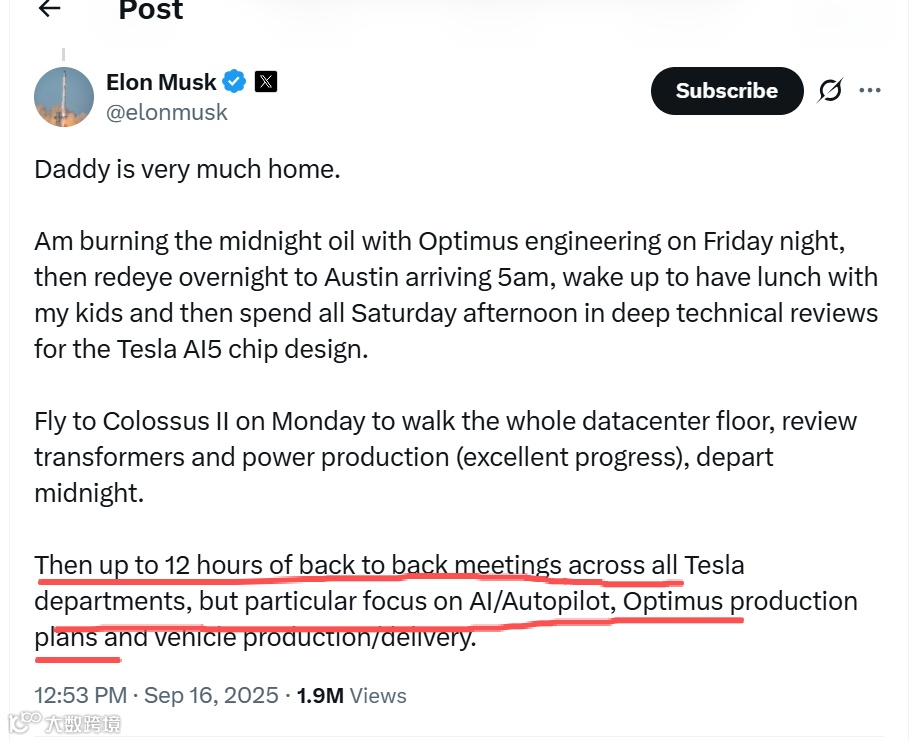Click the Sep 16, 2025 date
The width and height of the screenshot is (921, 741).
pyautogui.click(x=211, y=696)
